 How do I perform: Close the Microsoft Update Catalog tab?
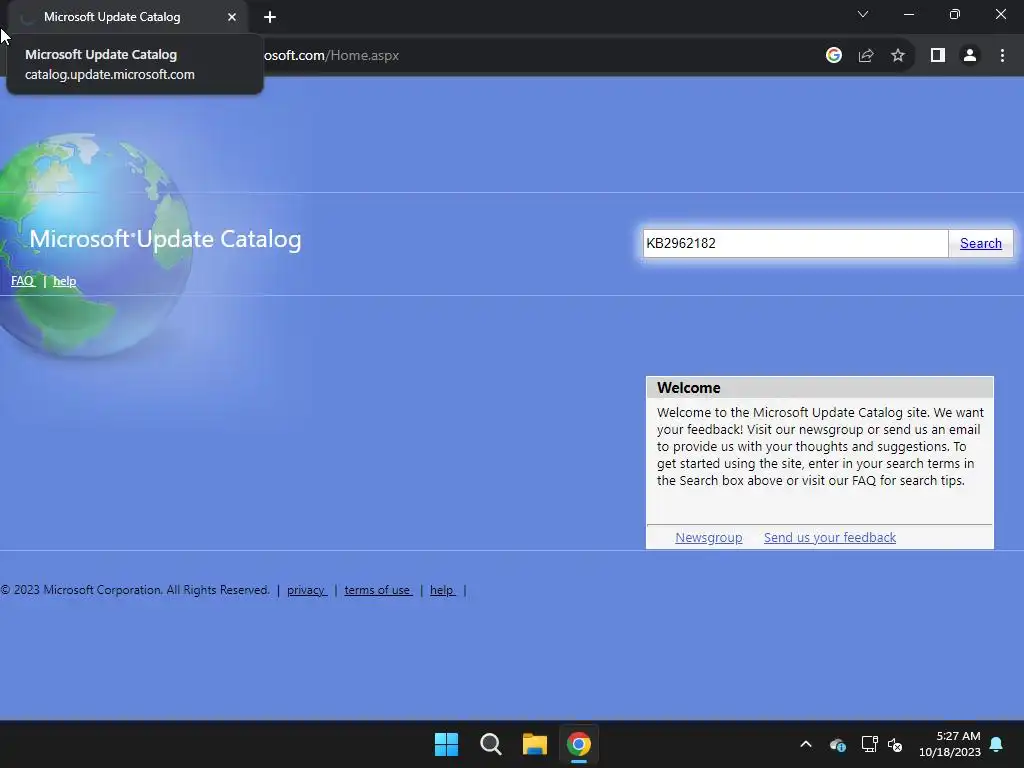[x=232, y=17]
